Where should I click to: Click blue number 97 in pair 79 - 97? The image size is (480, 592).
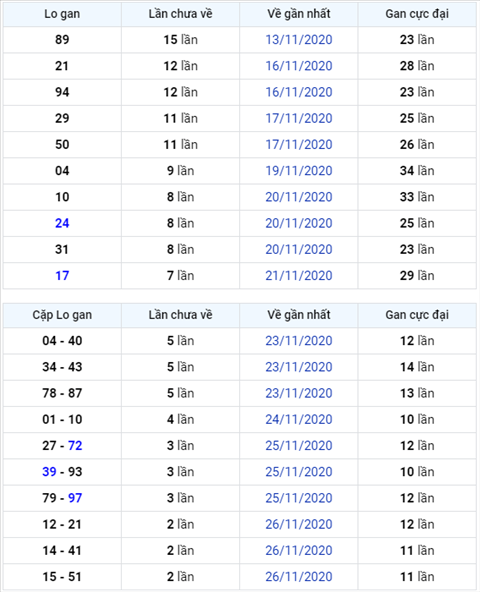point(75,498)
